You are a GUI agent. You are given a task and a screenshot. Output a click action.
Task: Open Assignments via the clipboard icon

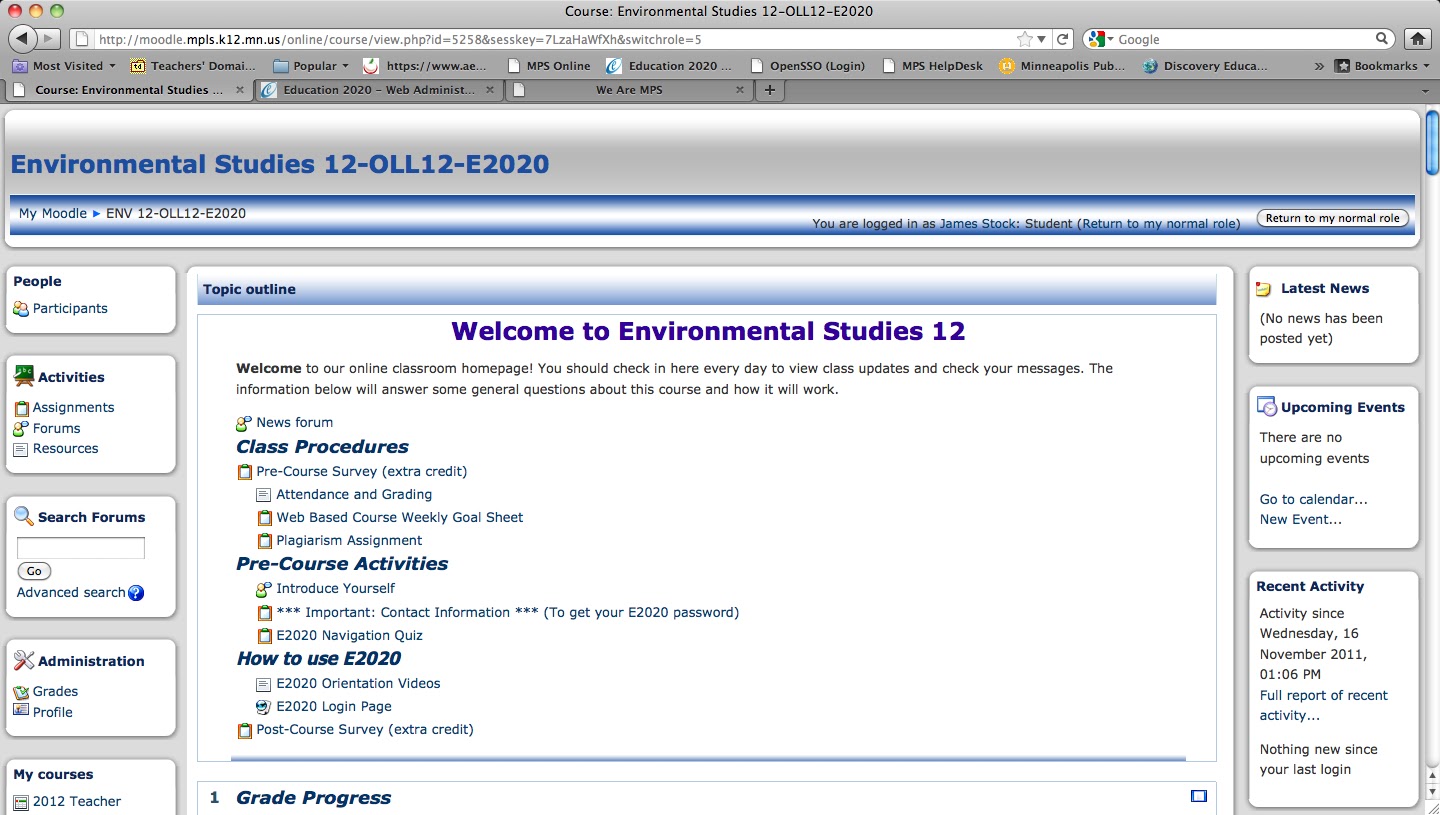click(x=22, y=407)
